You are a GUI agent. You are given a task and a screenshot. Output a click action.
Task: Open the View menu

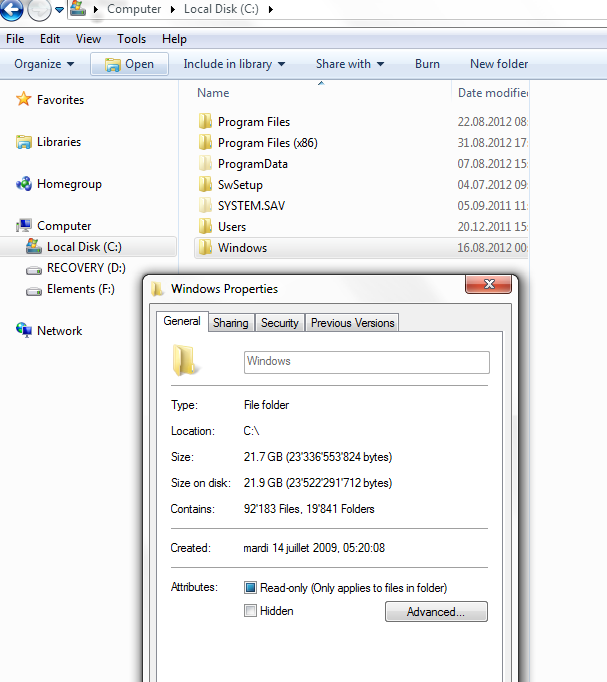tap(88, 39)
